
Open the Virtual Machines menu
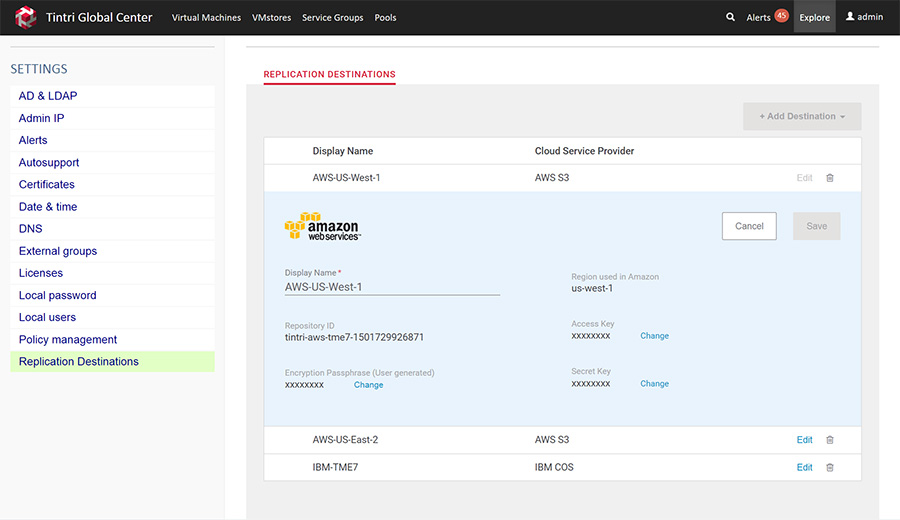[x=206, y=18]
